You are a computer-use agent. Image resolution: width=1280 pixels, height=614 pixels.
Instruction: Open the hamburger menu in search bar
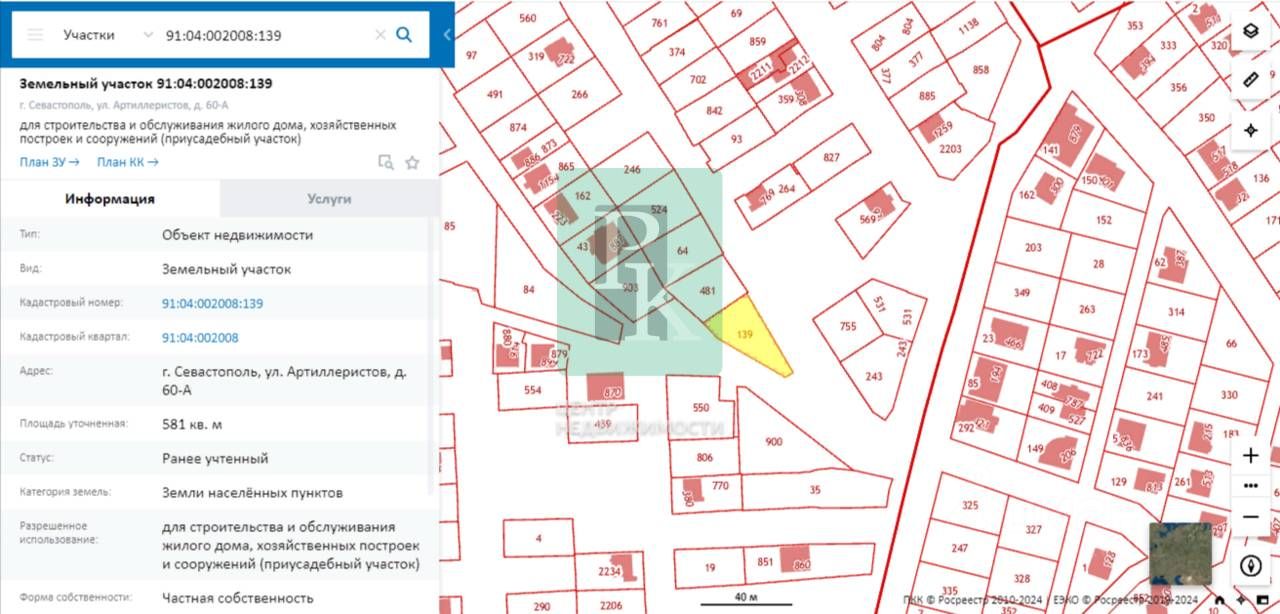pyautogui.click(x=35, y=35)
